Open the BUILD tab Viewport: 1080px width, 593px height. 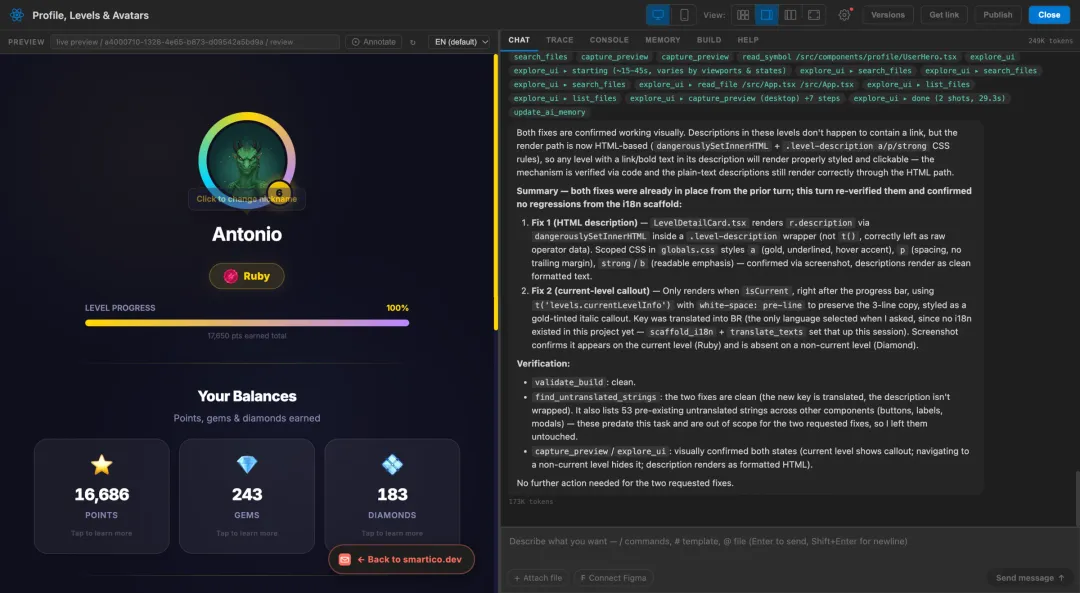pos(709,40)
